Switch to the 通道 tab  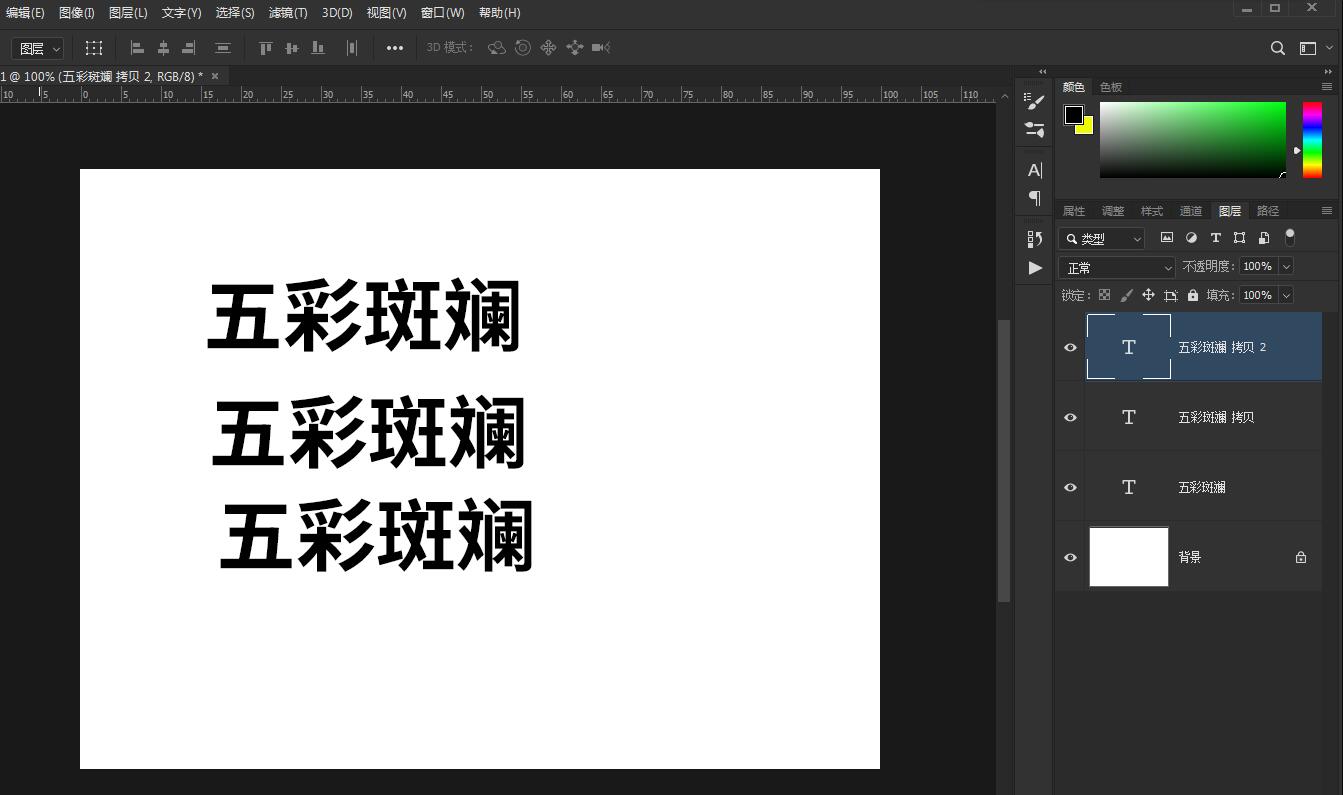[x=1191, y=210]
